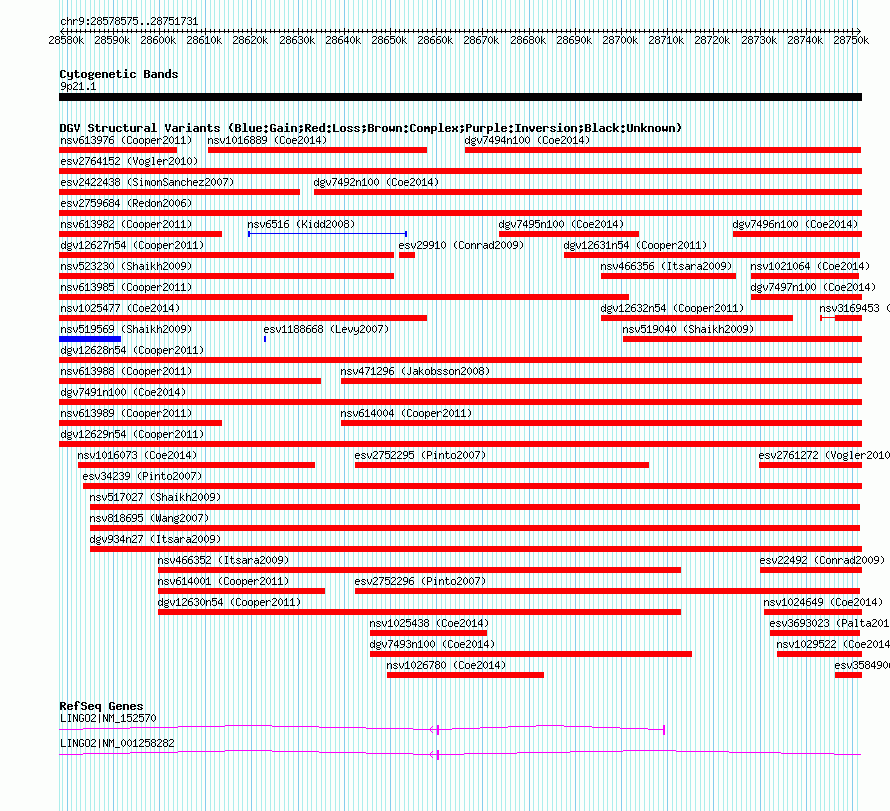Open nsv519040 (Shaikh2009) label
890x811 pixels.
(x=688, y=329)
